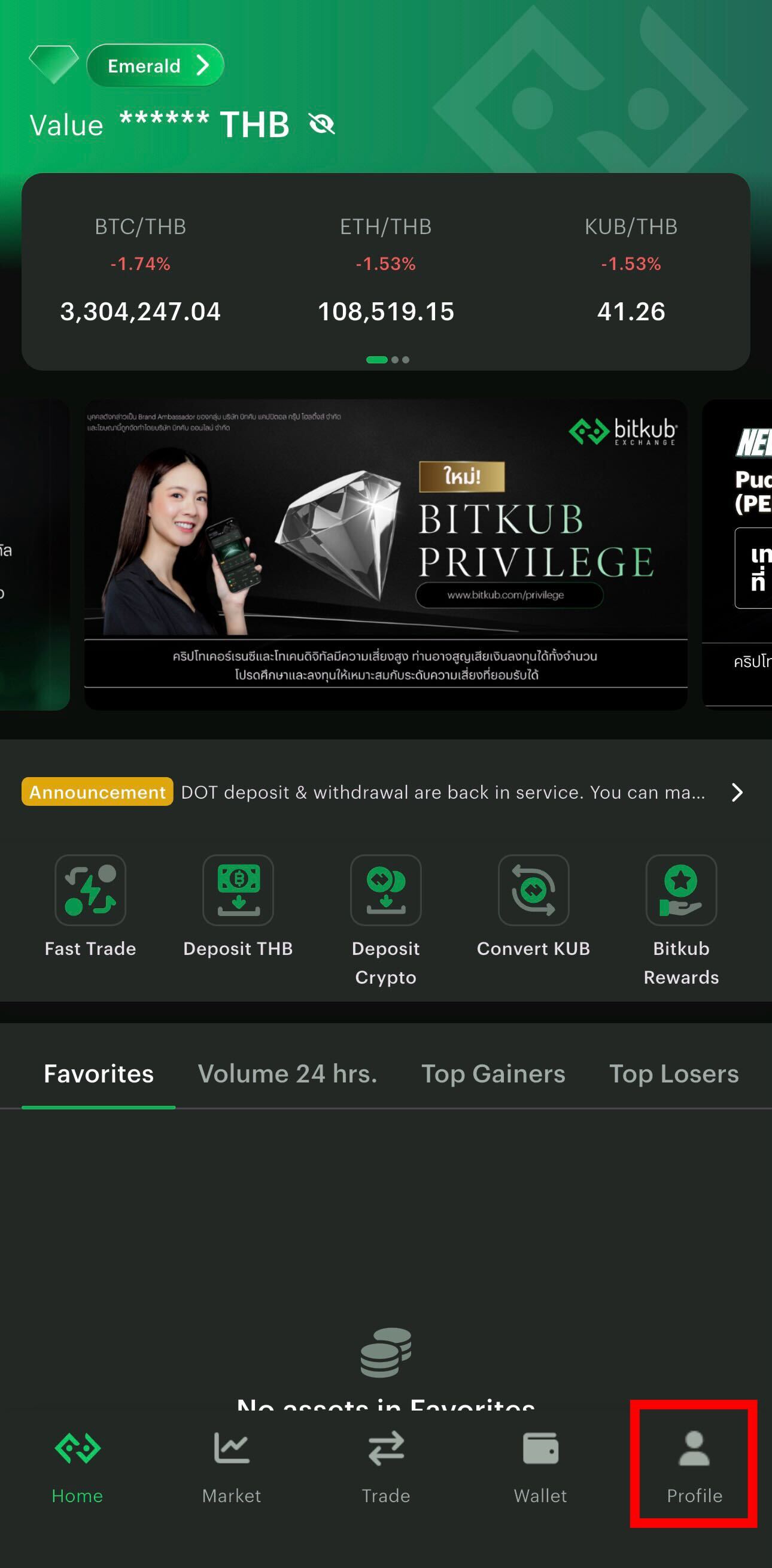Image resolution: width=772 pixels, height=1568 pixels.
Task: Open the Profile tab icon
Action: point(694,1448)
